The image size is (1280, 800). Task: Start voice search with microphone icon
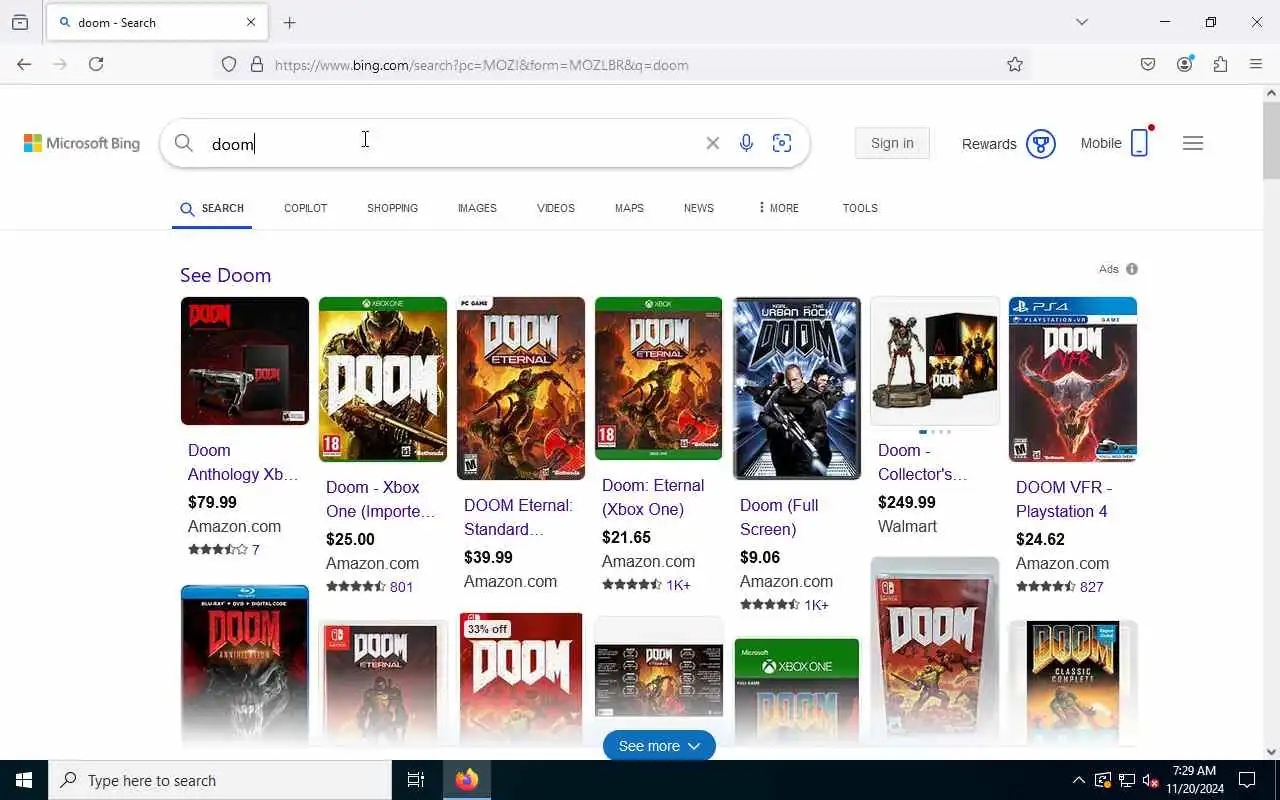(746, 143)
